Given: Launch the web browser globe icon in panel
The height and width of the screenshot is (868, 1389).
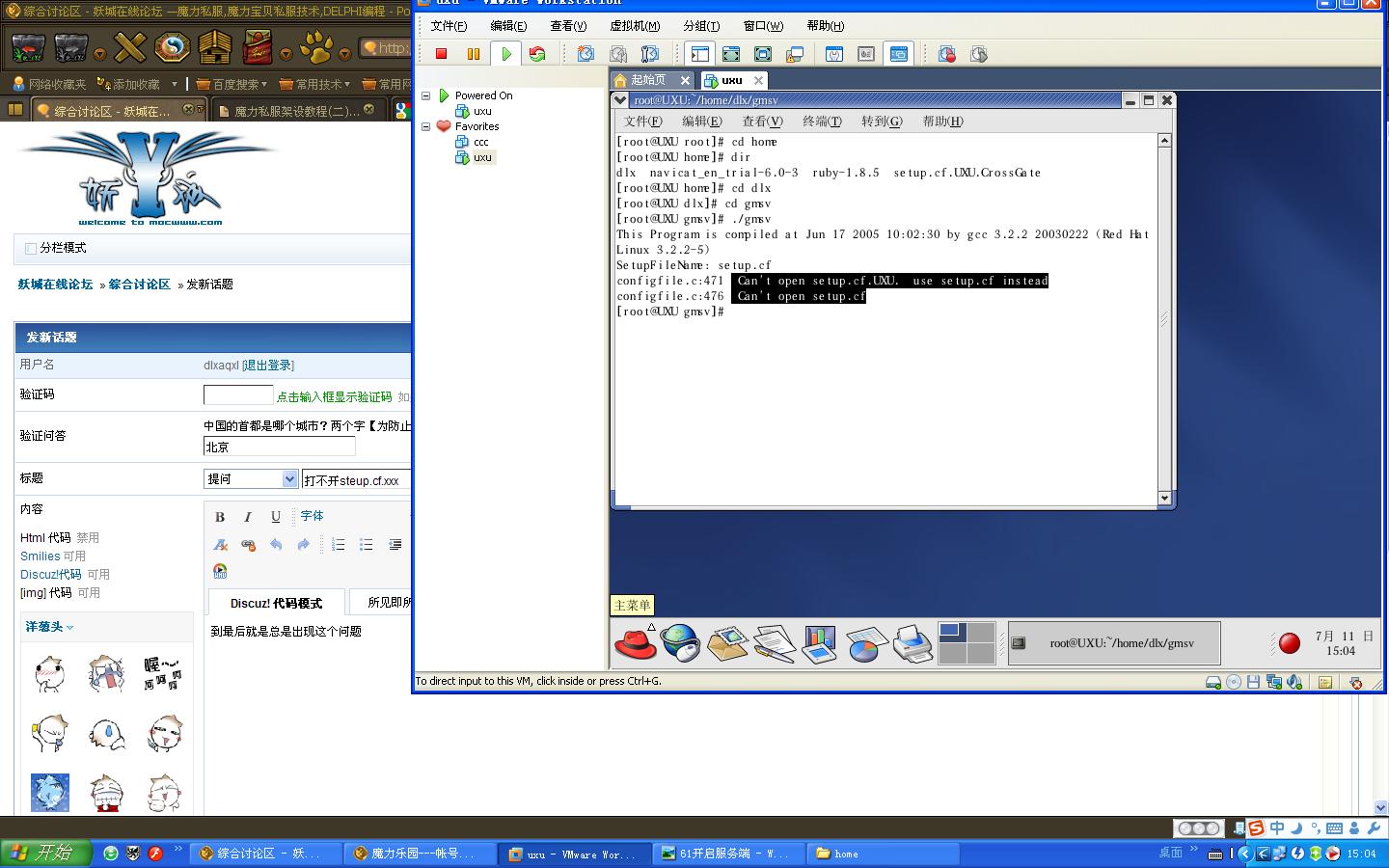Looking at the screenshot, I should point(681,643).
